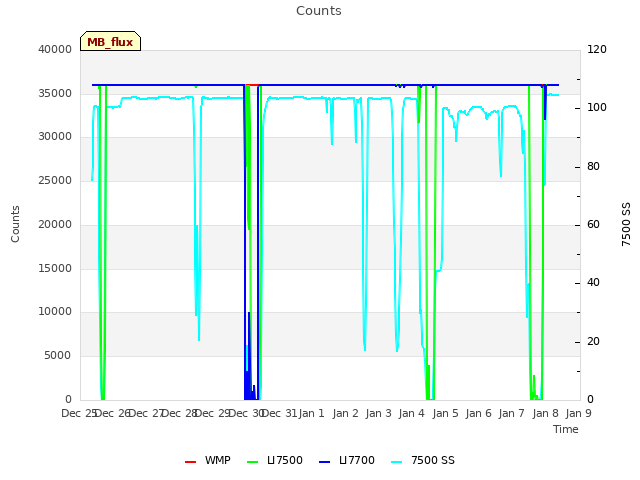Click the 'Jan 9' x-axis tick label

[578, 413]
